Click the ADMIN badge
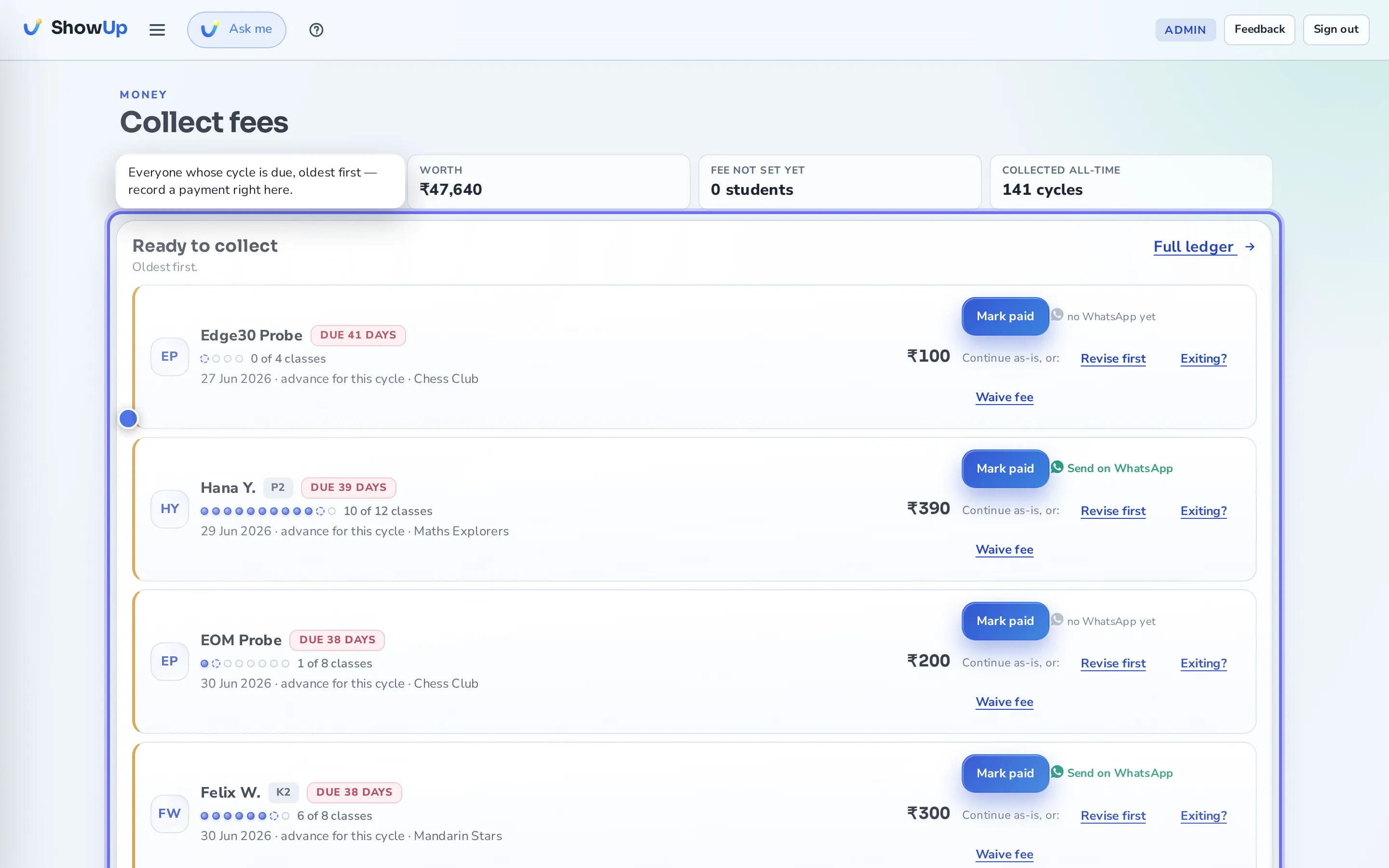Viewport: 1389px width, 868px height. coord(1185,30)
